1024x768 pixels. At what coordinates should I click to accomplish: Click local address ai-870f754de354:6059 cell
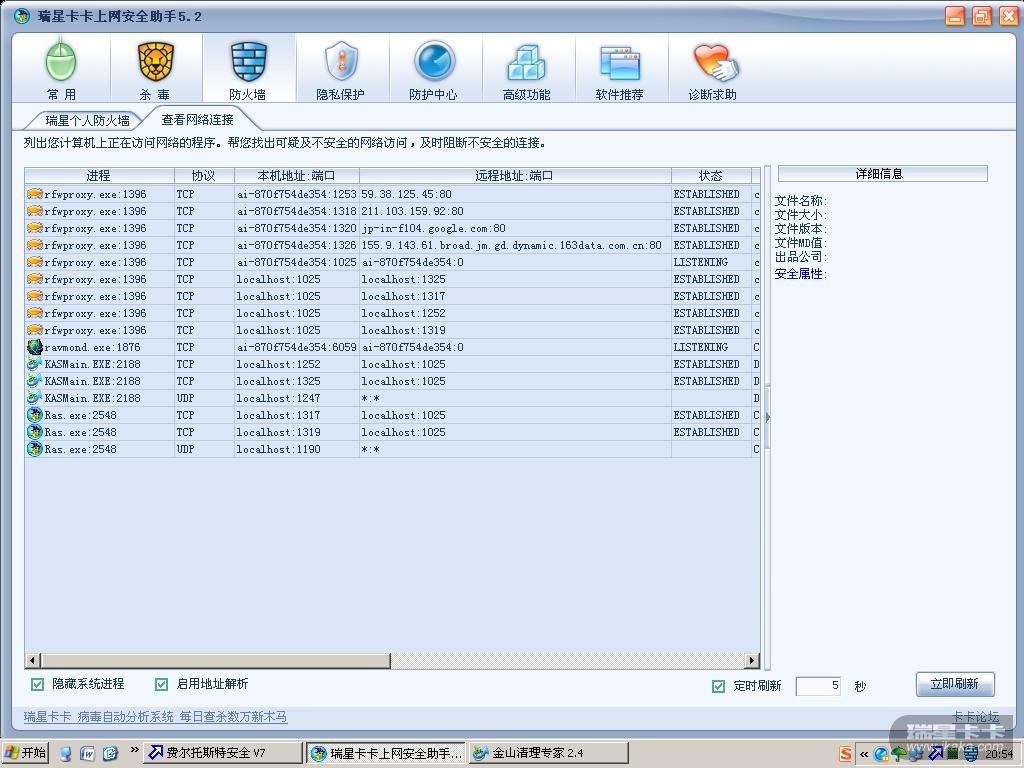coord(296,347)
